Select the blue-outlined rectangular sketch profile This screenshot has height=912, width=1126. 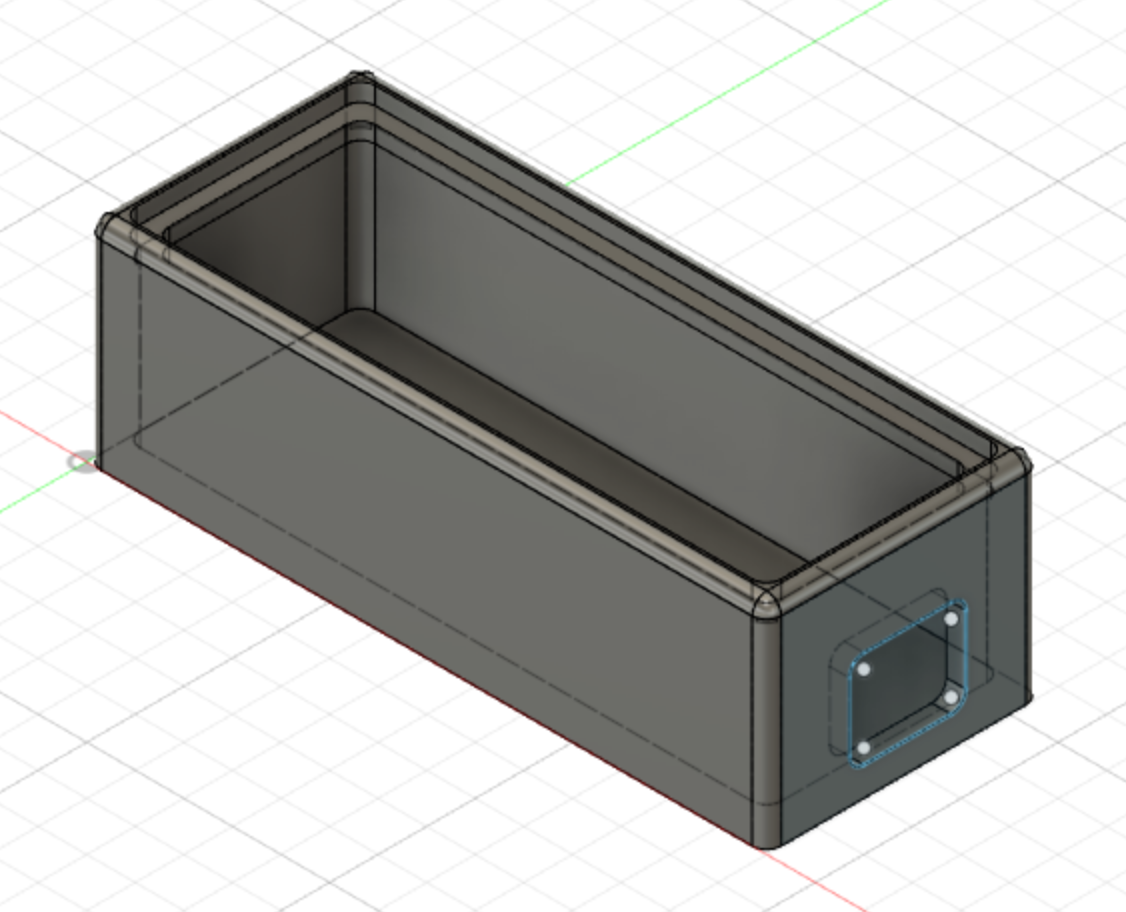pos(908,683)
